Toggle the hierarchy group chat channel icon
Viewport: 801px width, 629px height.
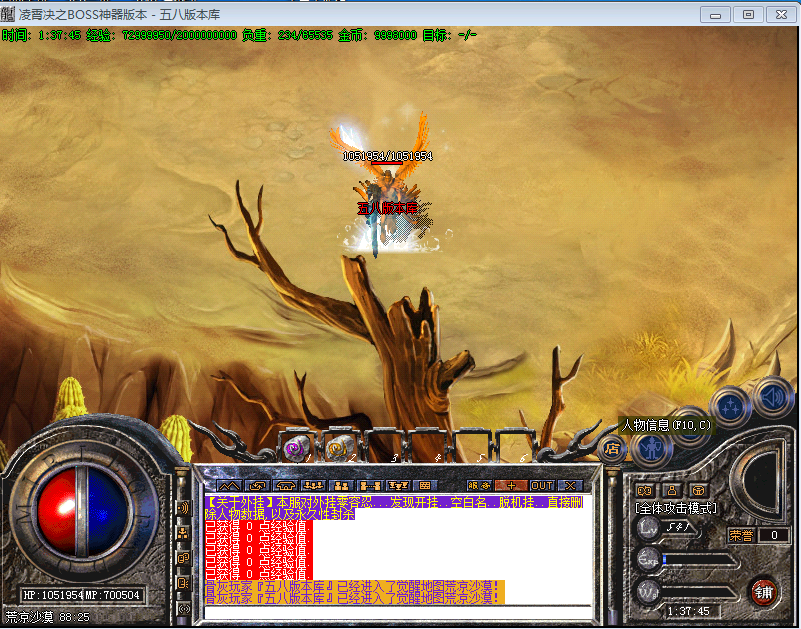(x=183, y=533)
